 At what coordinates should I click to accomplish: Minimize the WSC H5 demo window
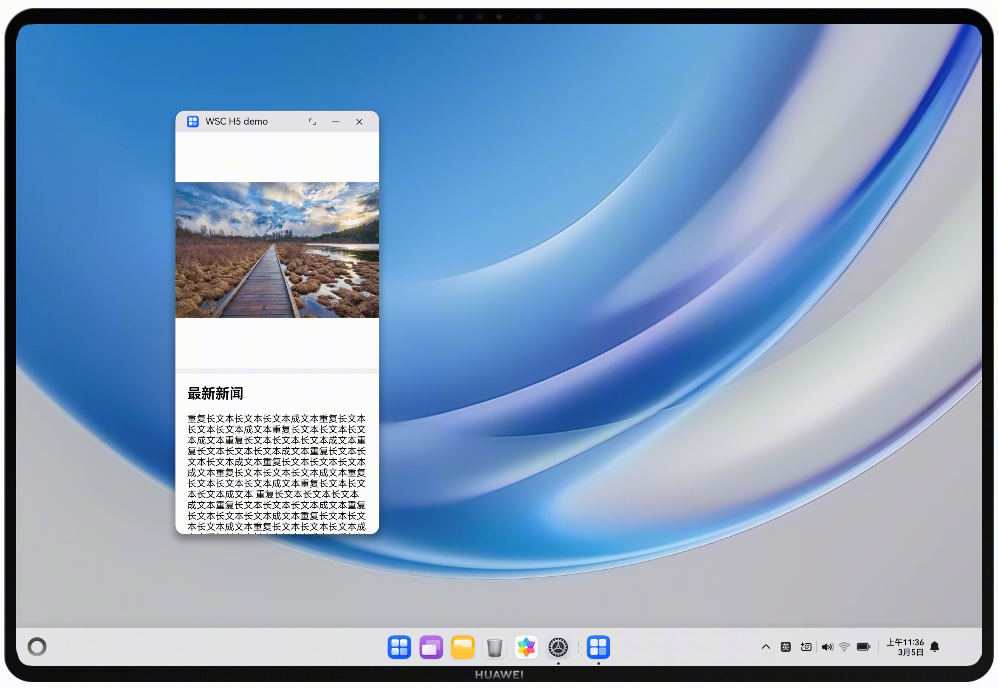pyautogui.click(x=336, y=122)
